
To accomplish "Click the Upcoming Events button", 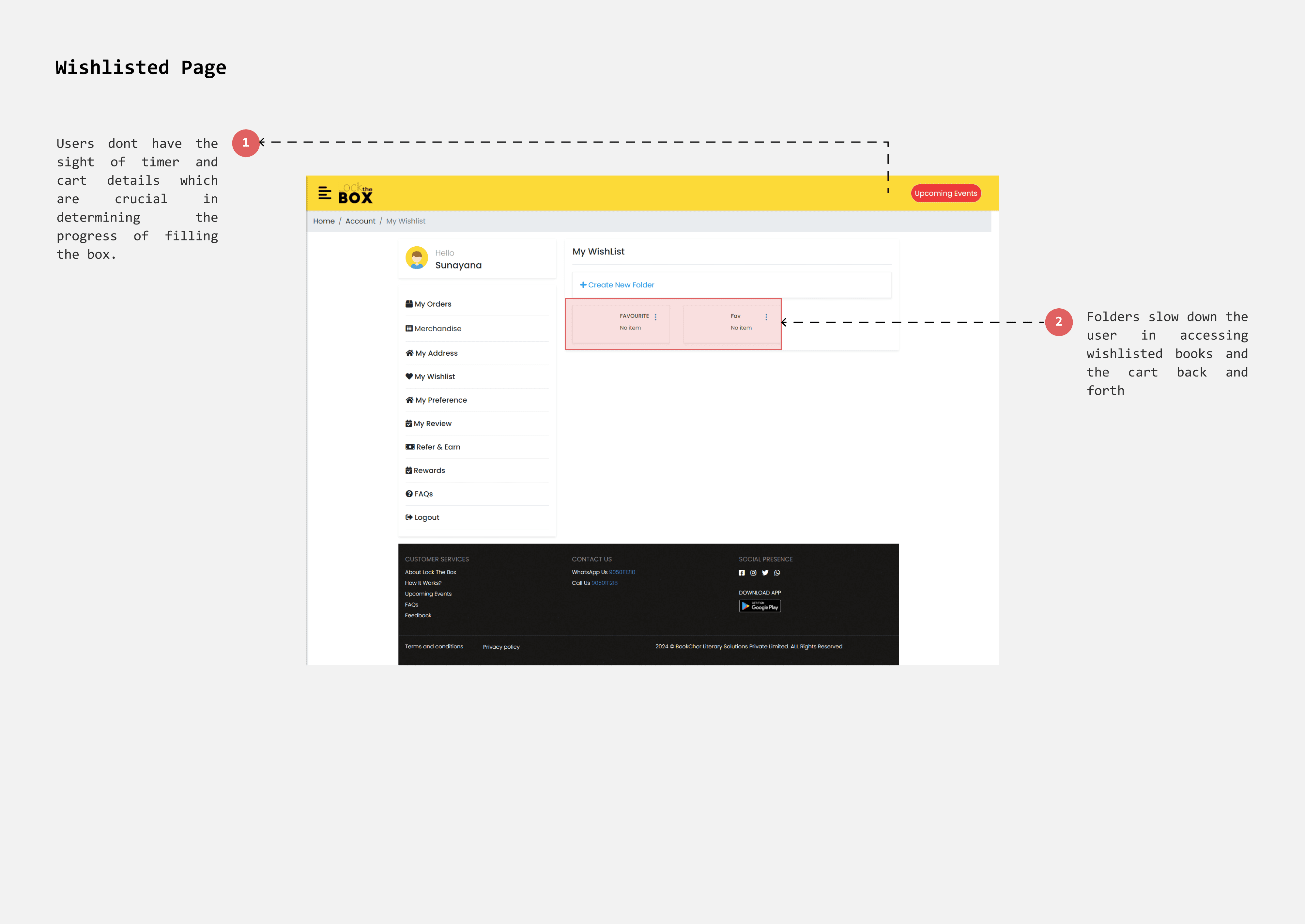I will tap(945, 193).
